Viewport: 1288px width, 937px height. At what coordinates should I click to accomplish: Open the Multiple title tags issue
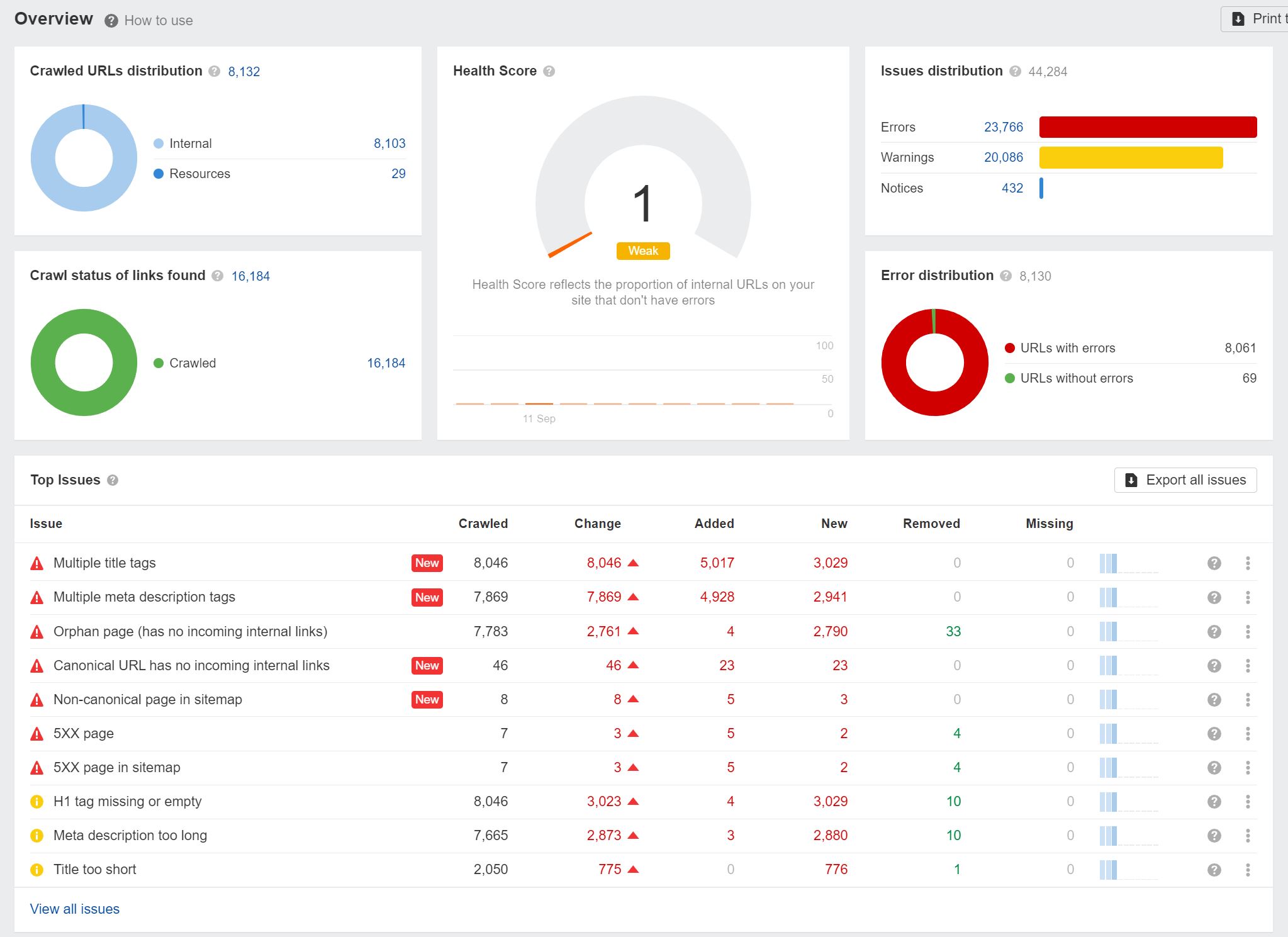click(104, 563)
